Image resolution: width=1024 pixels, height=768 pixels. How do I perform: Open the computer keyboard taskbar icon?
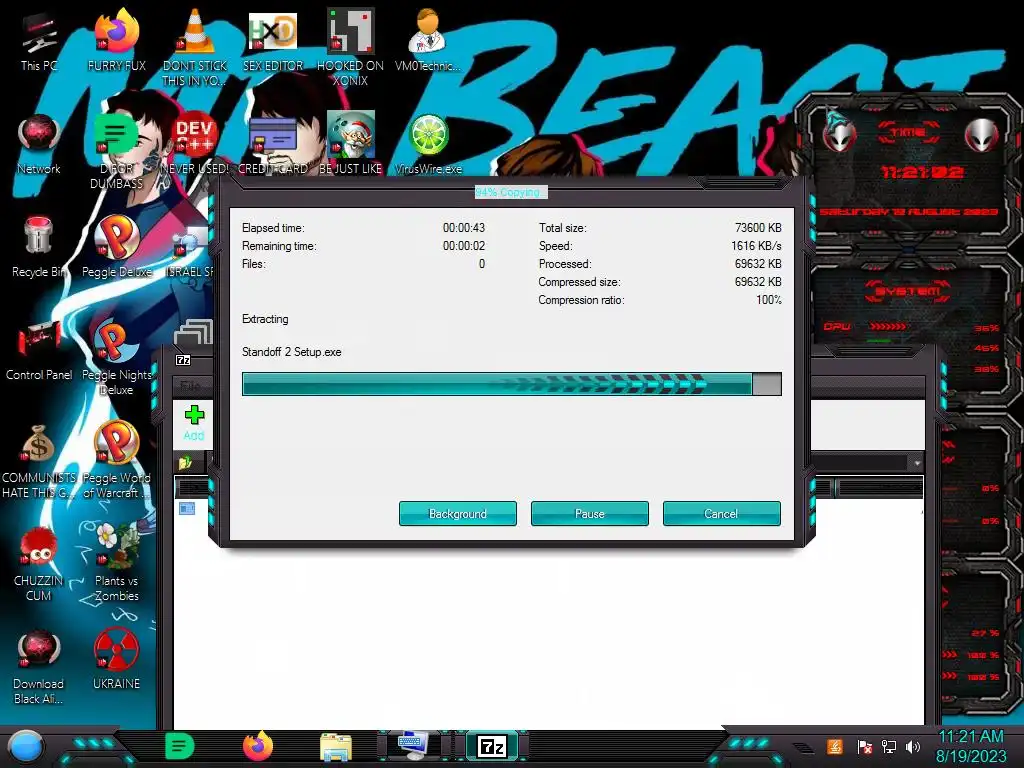[x=414, y=746]
